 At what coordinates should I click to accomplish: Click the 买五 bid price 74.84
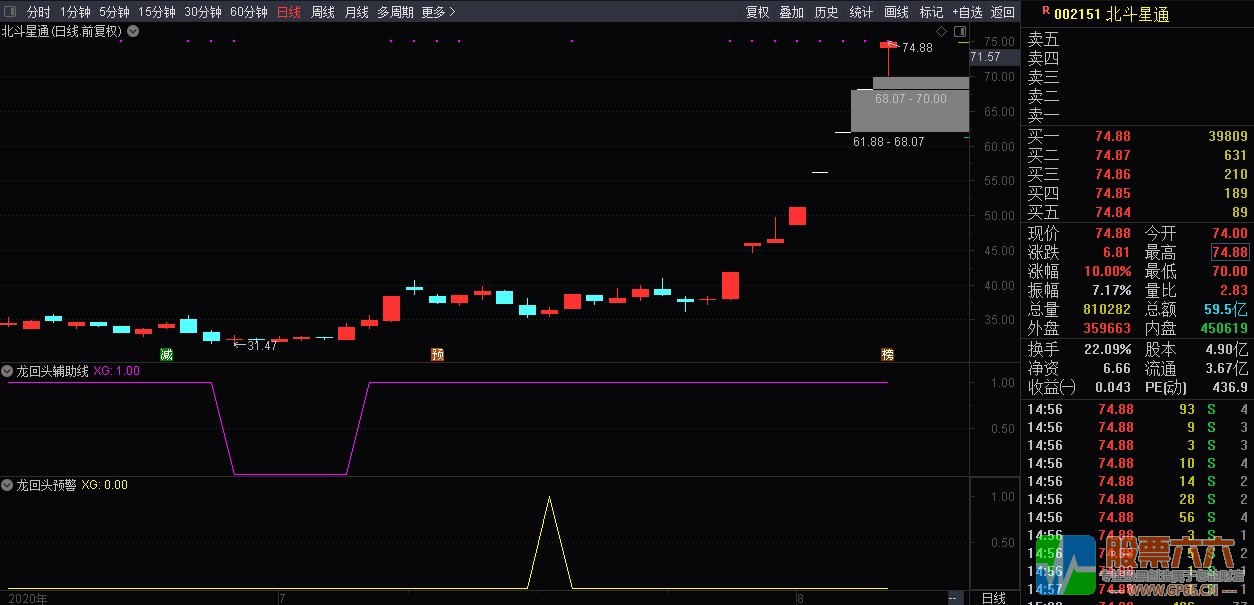[1112, 212]
